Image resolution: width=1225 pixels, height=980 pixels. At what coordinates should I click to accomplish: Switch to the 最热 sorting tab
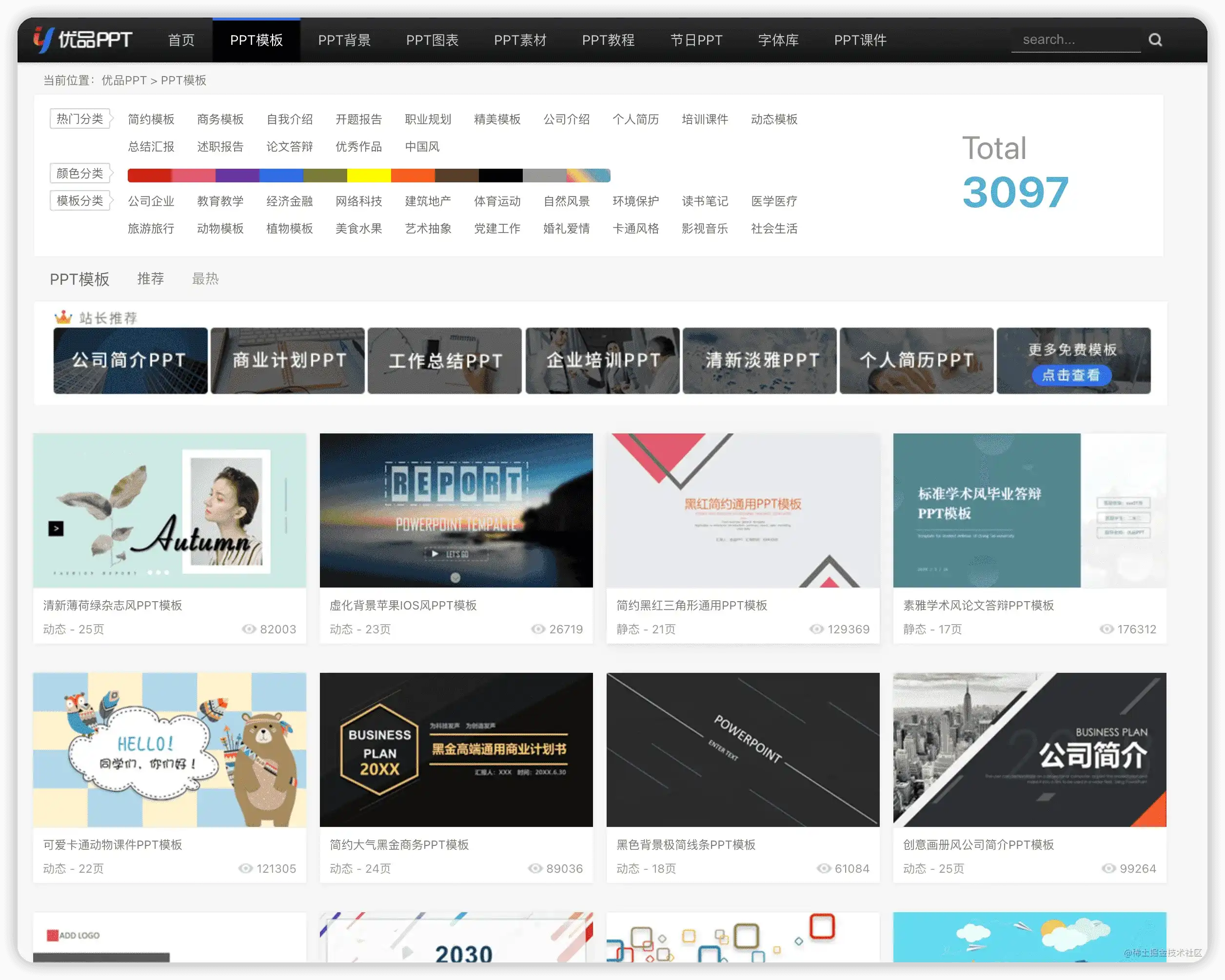tap(205, 278)
